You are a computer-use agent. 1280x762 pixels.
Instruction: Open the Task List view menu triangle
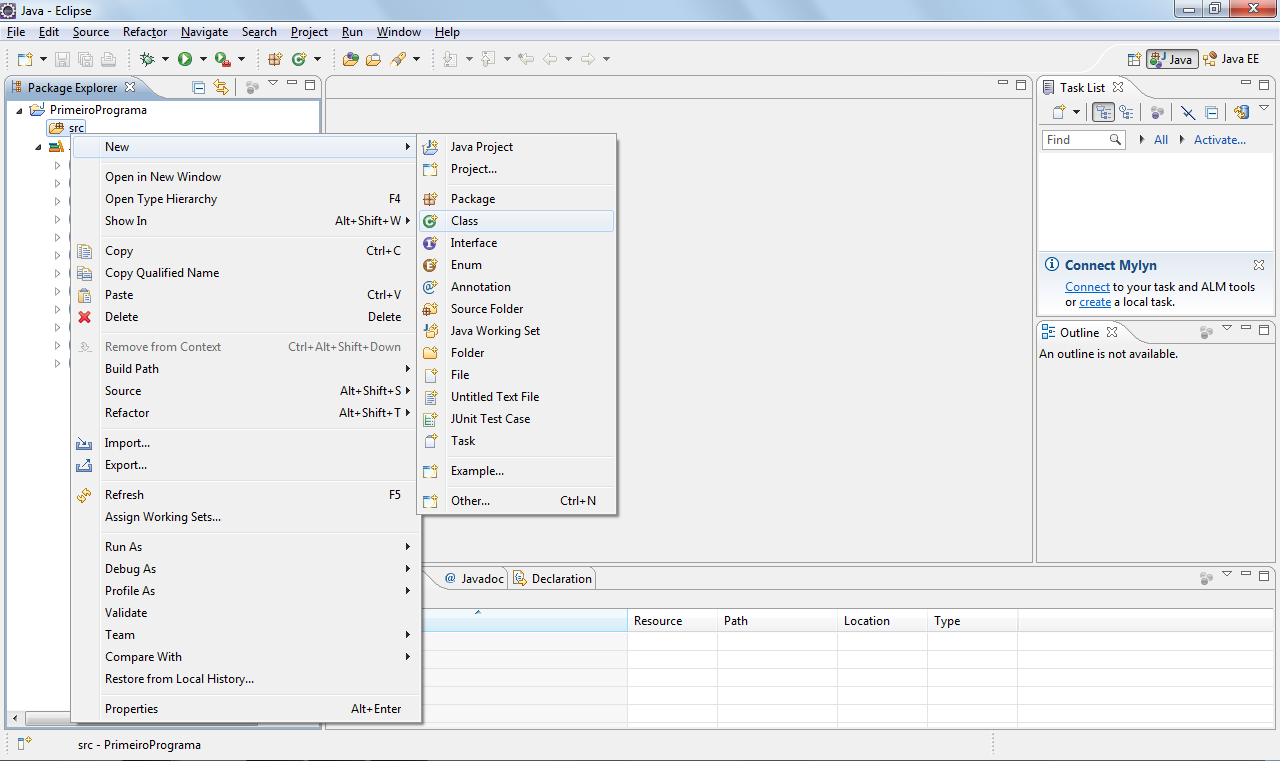point(1264,107)
